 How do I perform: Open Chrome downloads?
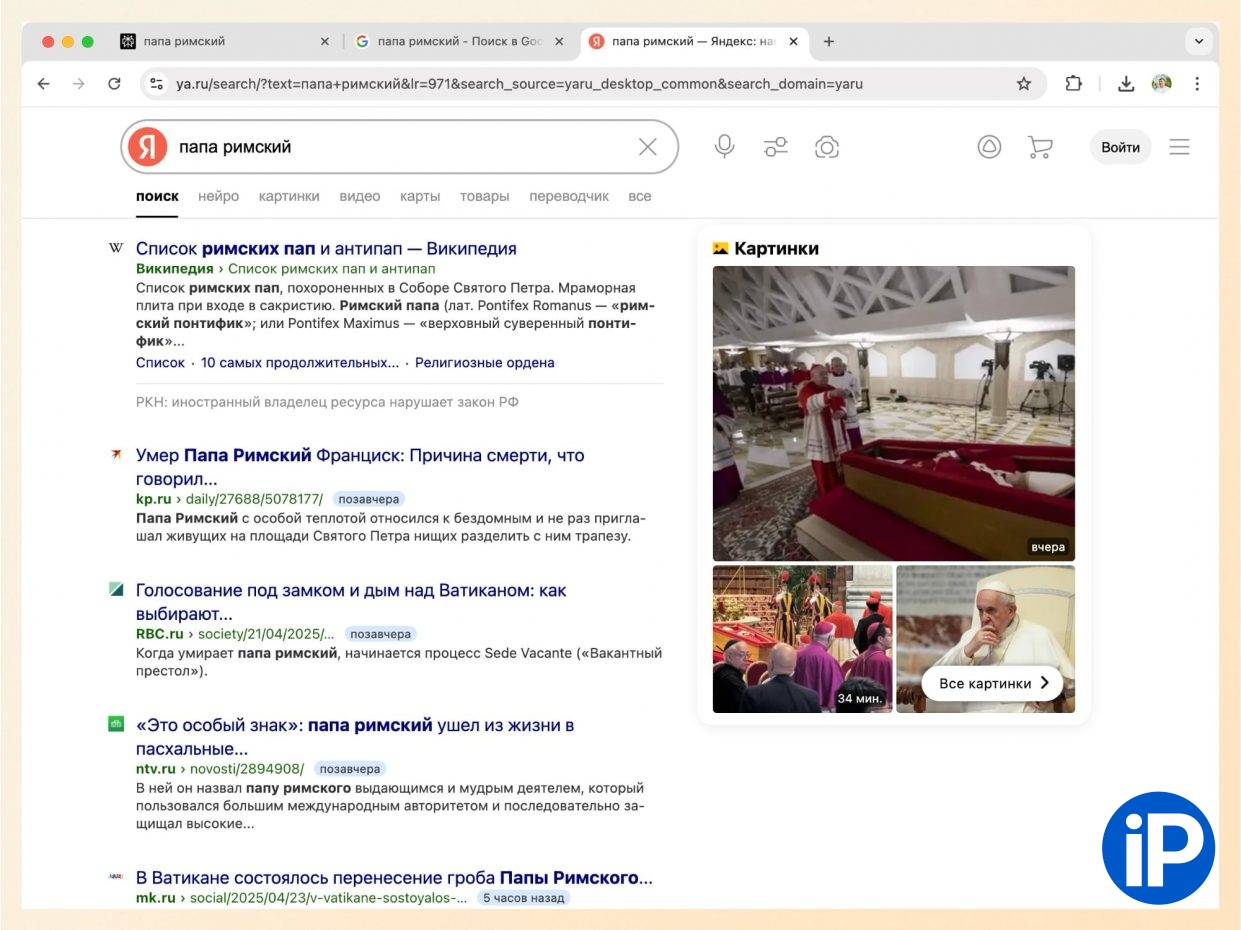1126,84
